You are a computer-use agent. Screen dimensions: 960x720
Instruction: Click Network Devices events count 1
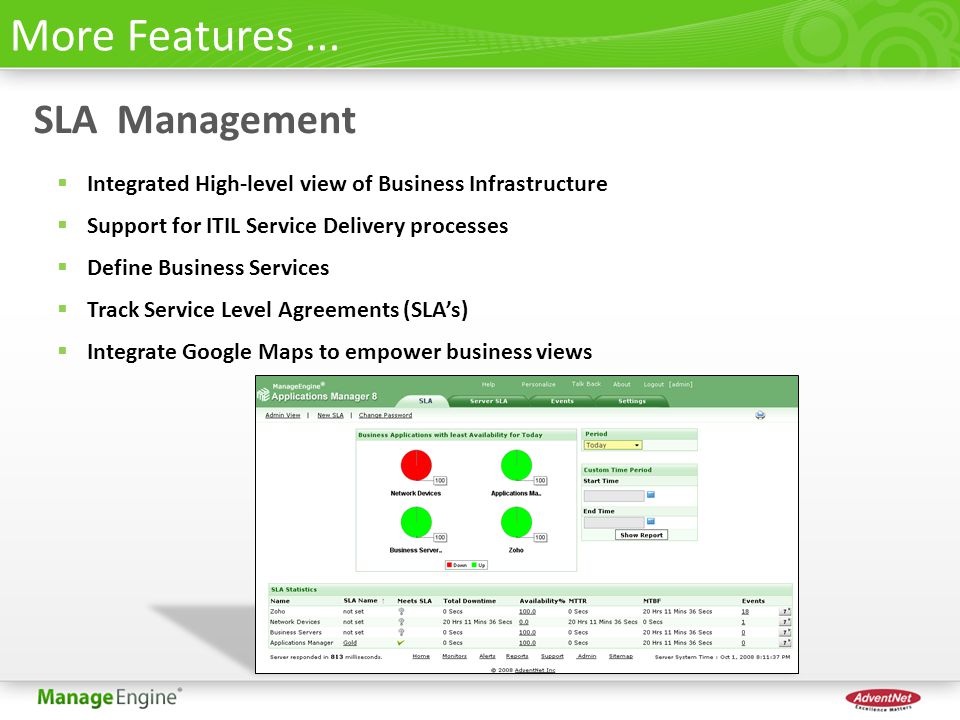point(743,622)
